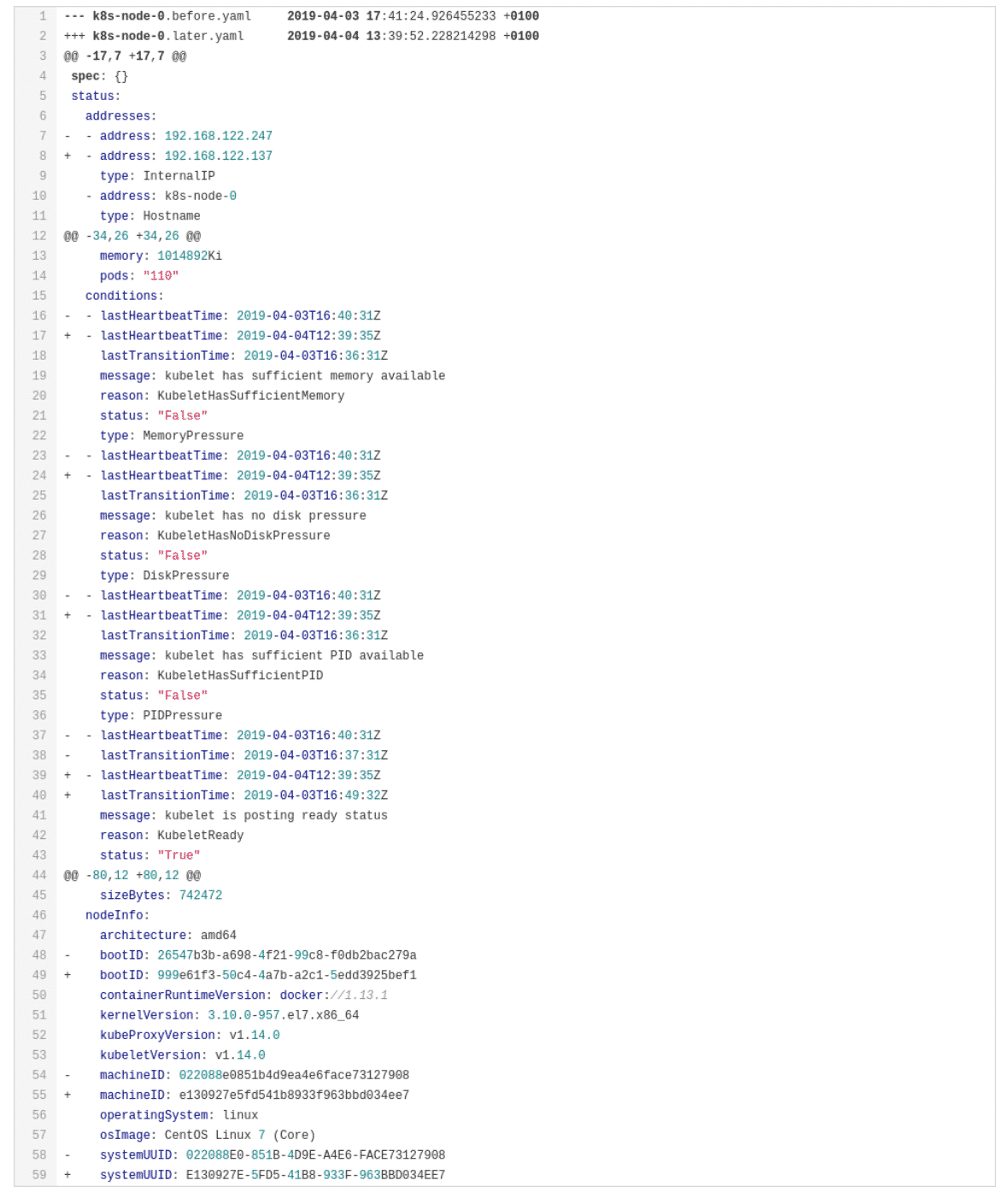1008x1198 pixels.
Task: Click the status value "True"
Action: click(x=179, y=855)
